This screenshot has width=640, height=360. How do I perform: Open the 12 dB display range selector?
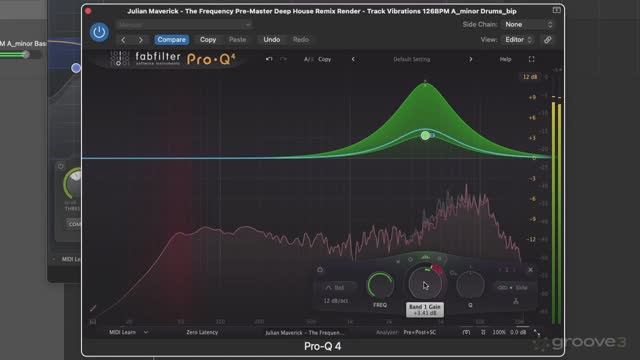pyautogui.click(x=530, y=77)
